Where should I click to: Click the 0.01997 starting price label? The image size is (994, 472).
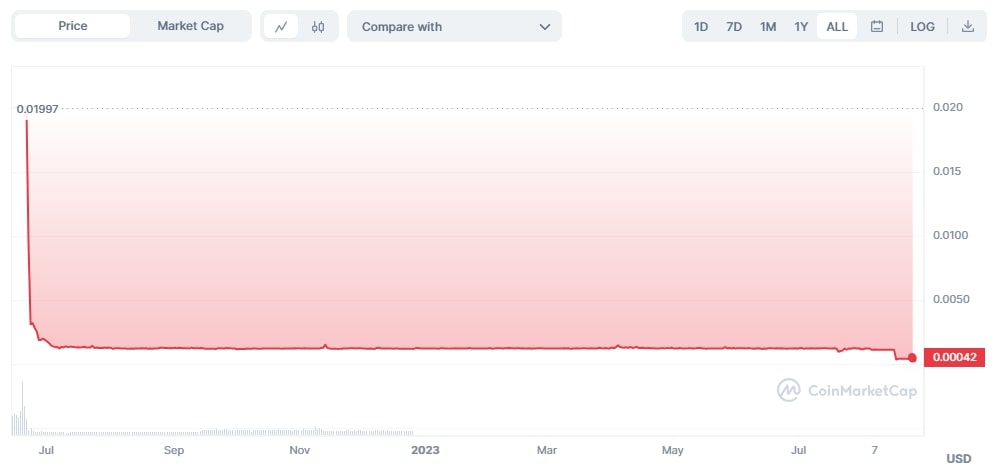(x=37, y=108)
